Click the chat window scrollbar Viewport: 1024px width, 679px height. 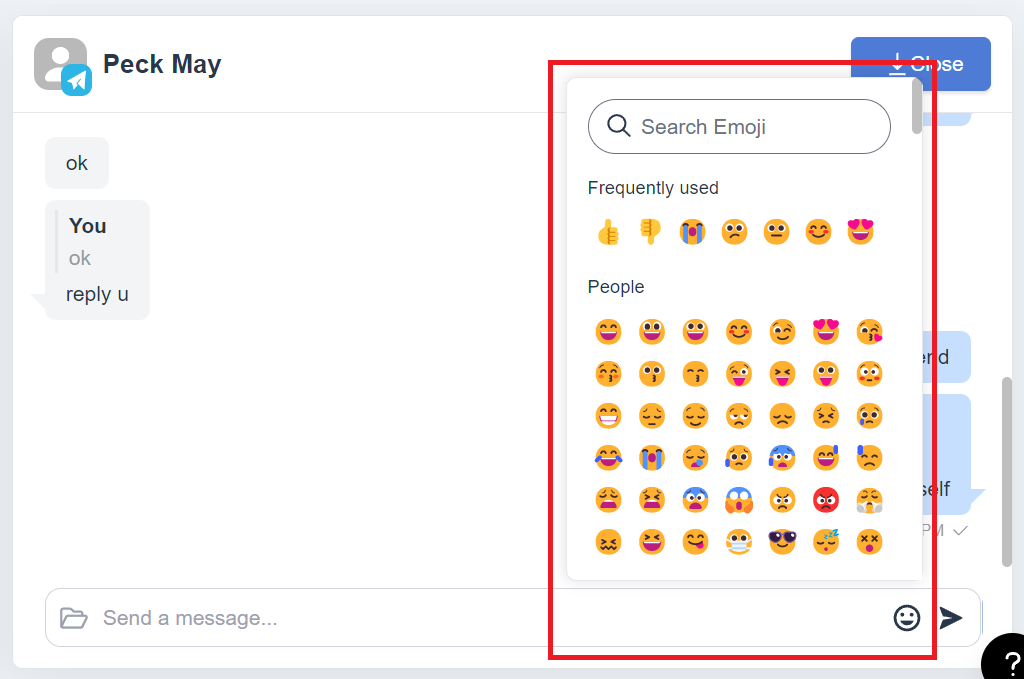click(x=1006, y=471)
